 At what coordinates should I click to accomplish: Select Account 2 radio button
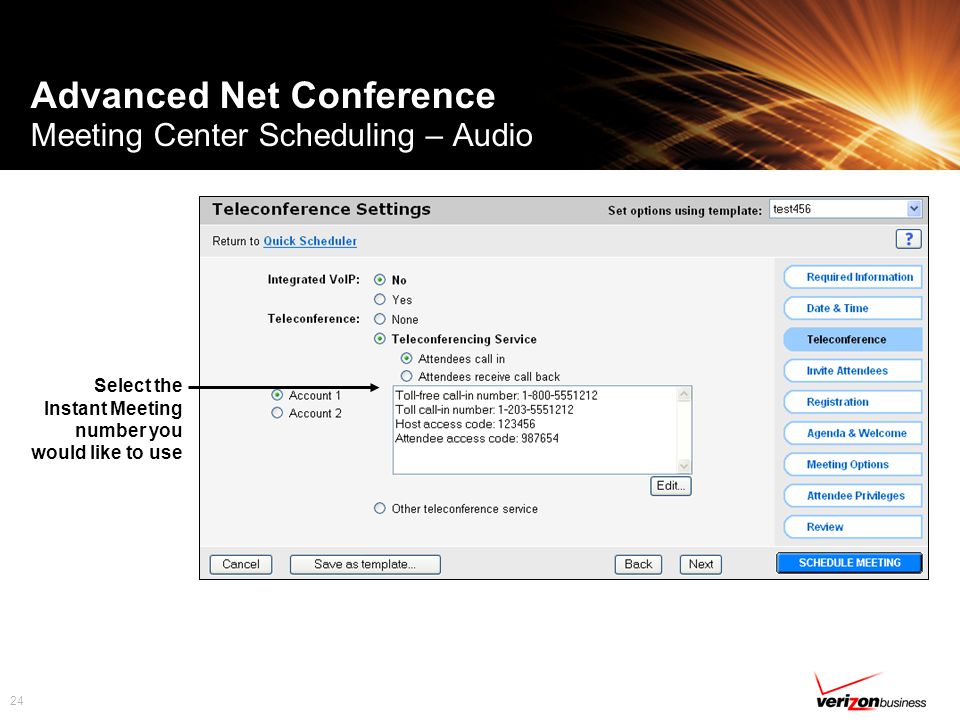[277, 413]
